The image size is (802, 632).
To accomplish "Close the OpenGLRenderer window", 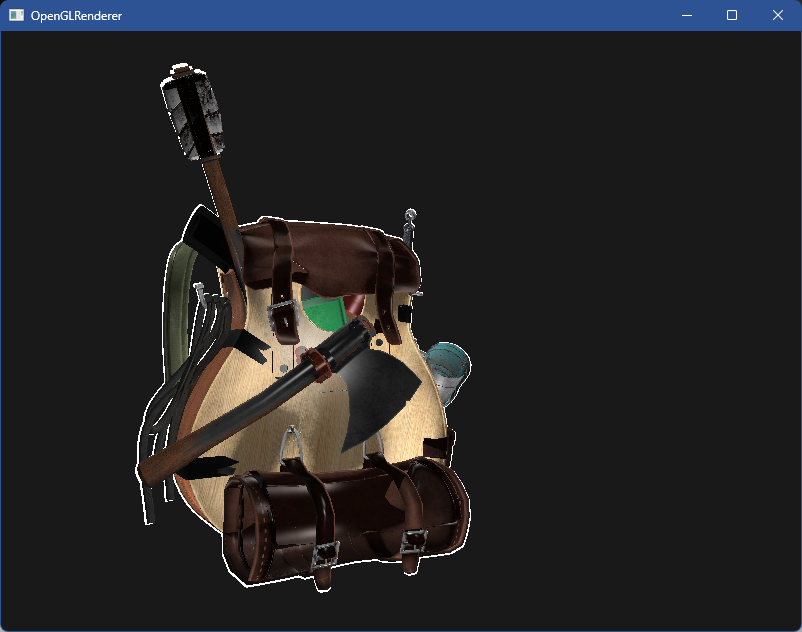I will coord(778,15).
